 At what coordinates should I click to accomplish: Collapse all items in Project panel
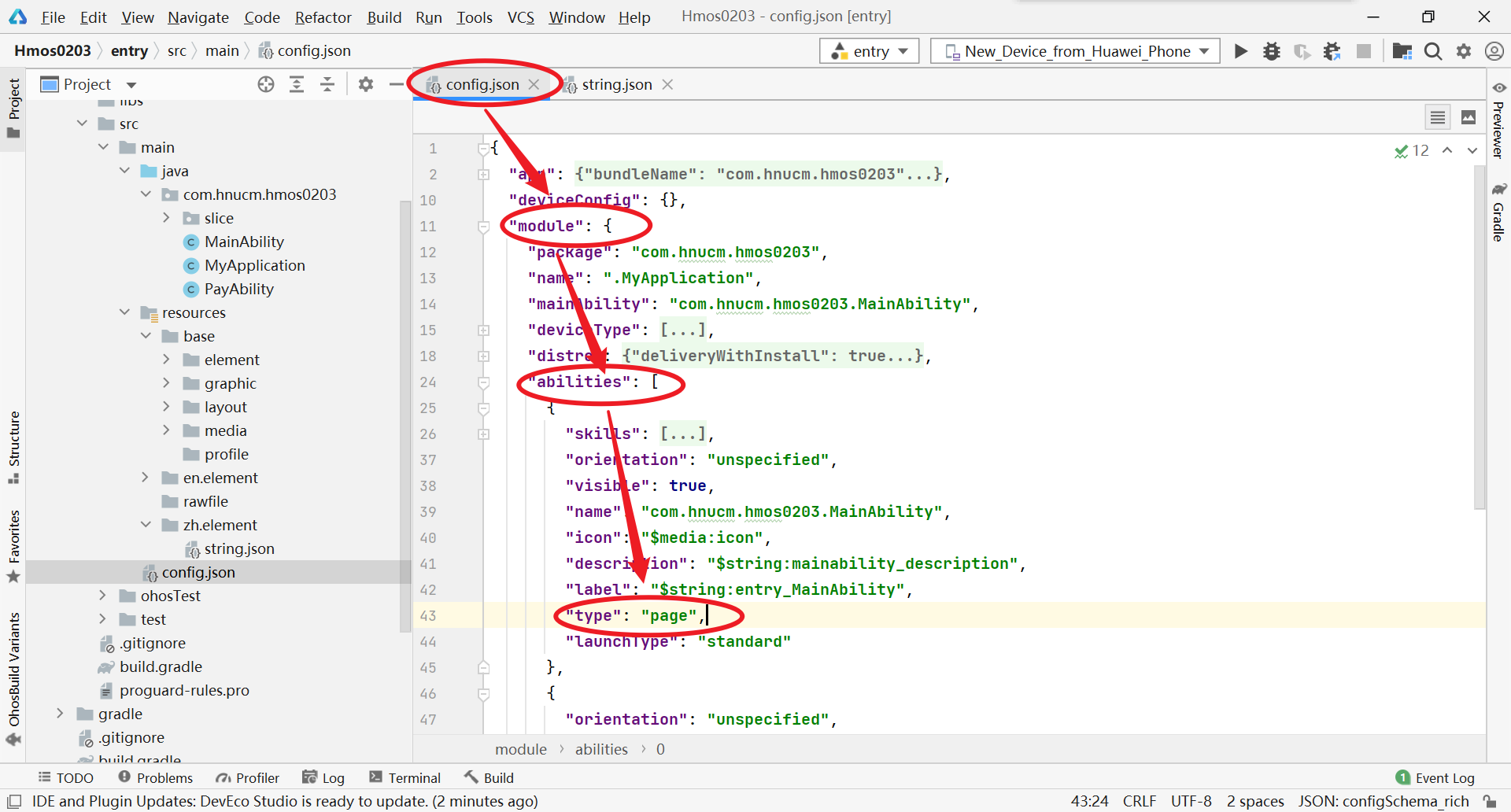point(327,84)
